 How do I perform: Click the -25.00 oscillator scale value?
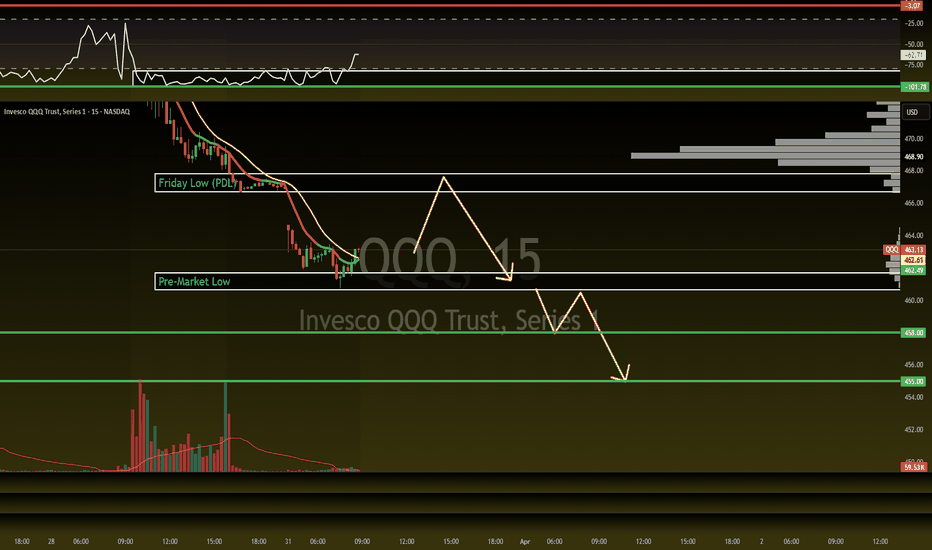tap(914, 23)
